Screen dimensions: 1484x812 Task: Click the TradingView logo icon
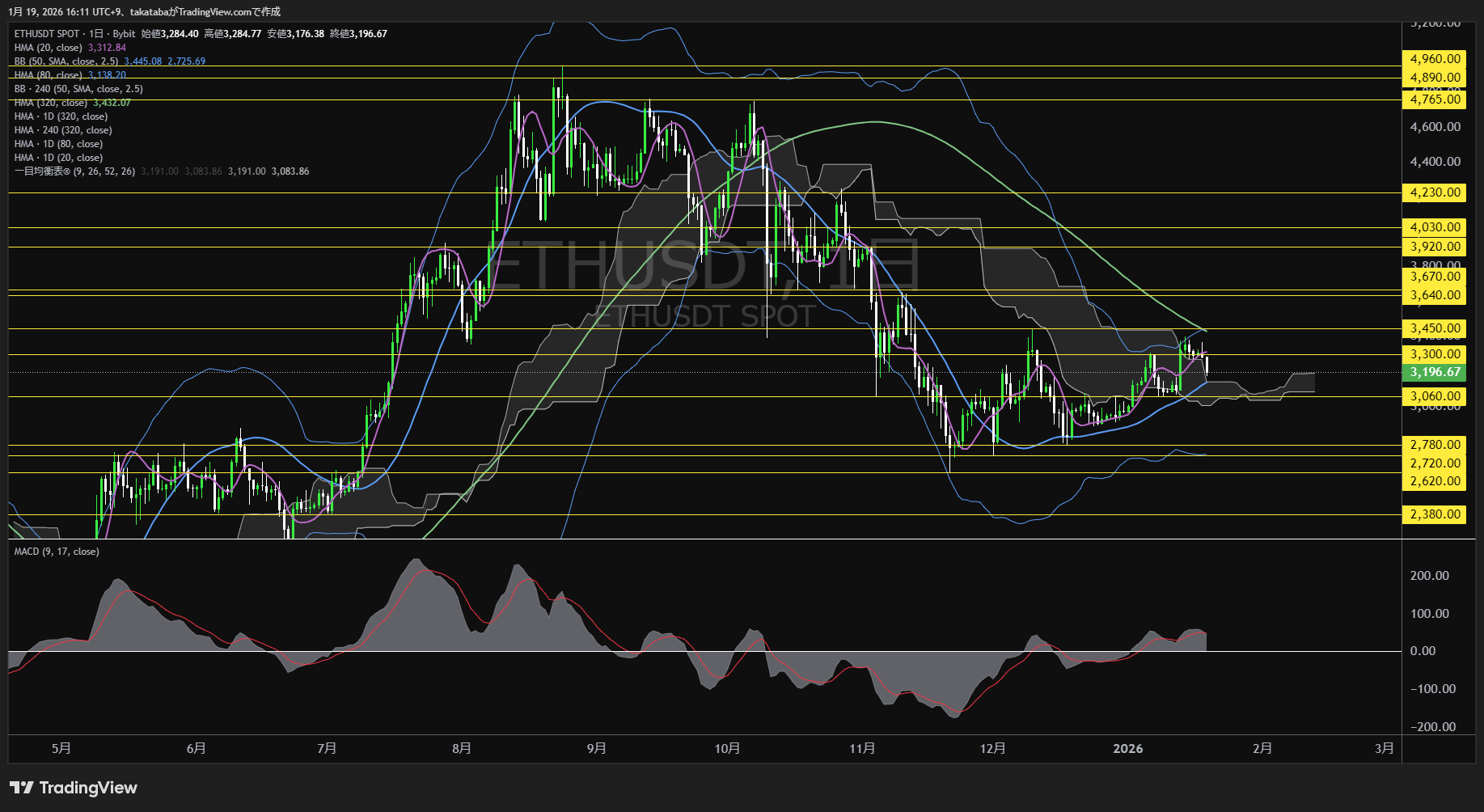pyautogui.click(x=22, y=788)
